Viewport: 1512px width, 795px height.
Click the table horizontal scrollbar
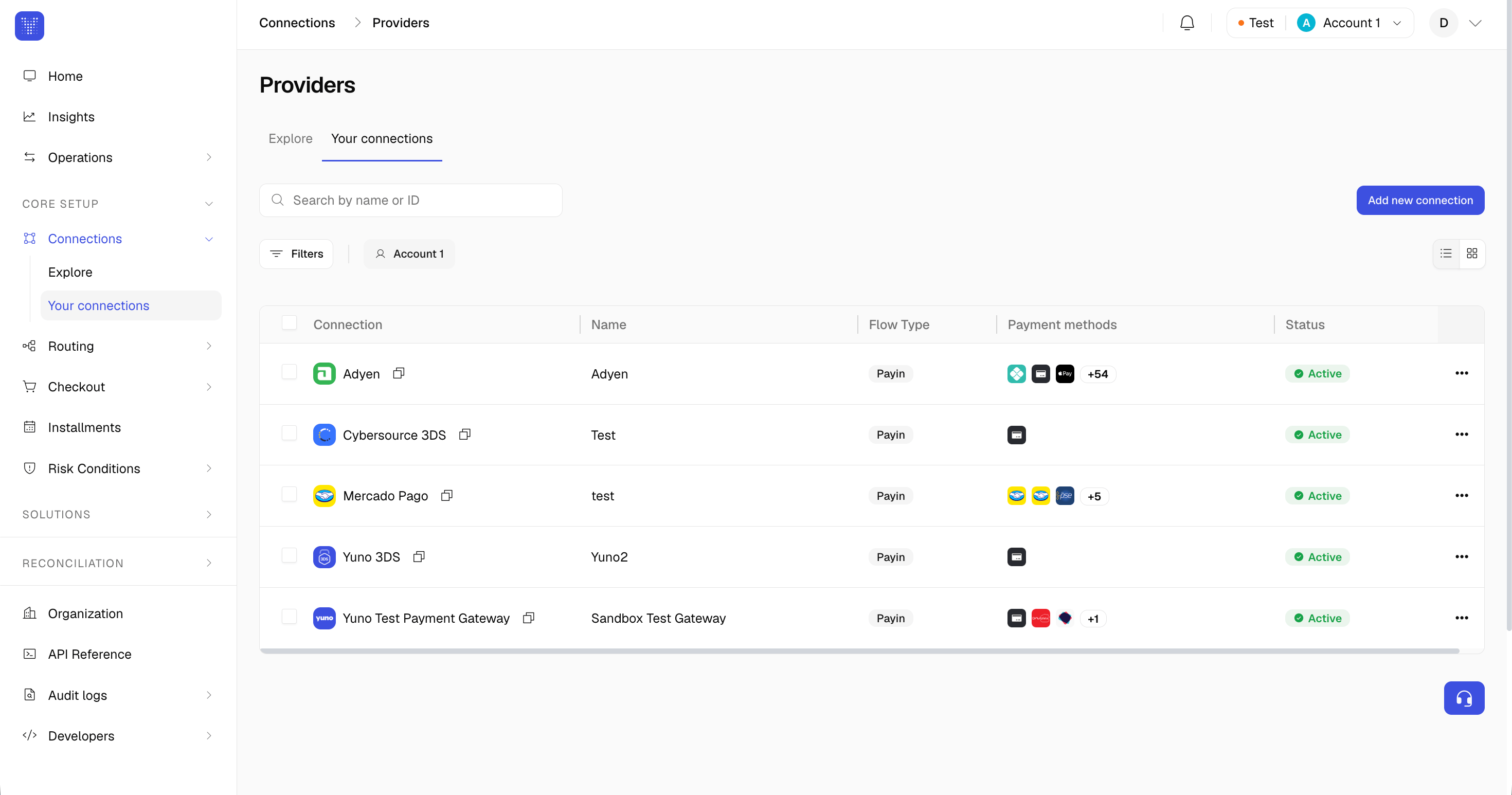(860, 651)
